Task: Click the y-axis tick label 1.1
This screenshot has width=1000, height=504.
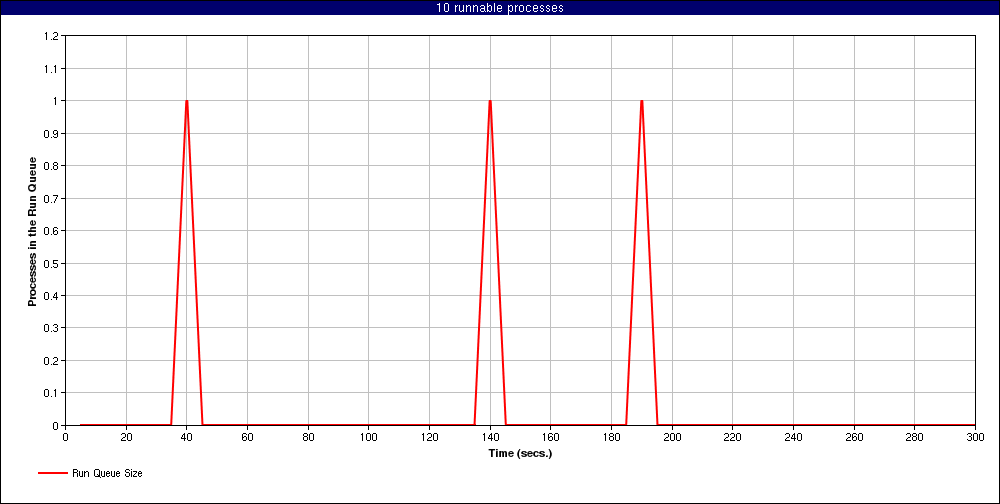Action: click(53, 68)
